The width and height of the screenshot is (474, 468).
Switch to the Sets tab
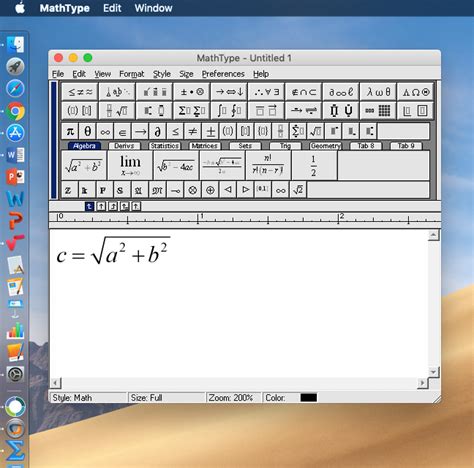point(245,146)
